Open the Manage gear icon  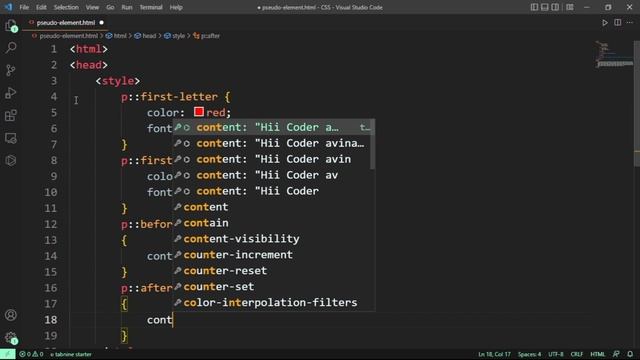tap(11, 338)
